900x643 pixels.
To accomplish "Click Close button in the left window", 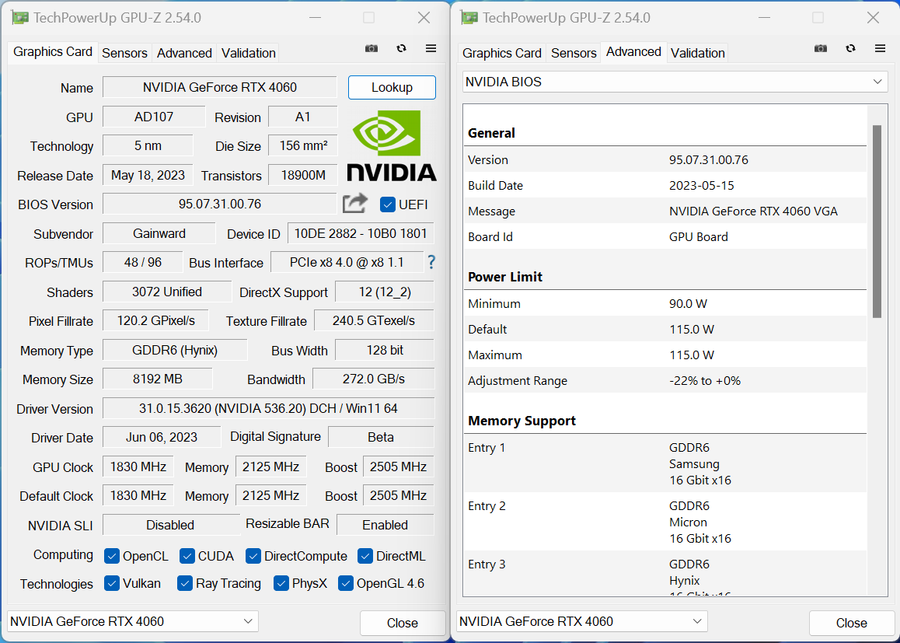I will click(x=402, y=623).
